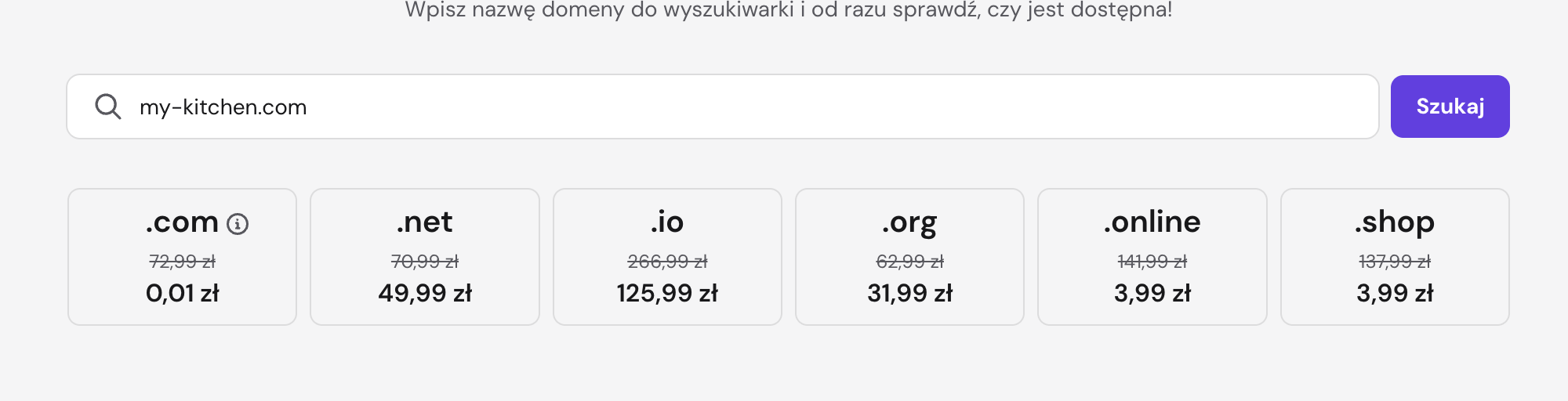Click the 49,99 zł .net price
Viewport: 1568px width, 401px height.
coord(425,293)
